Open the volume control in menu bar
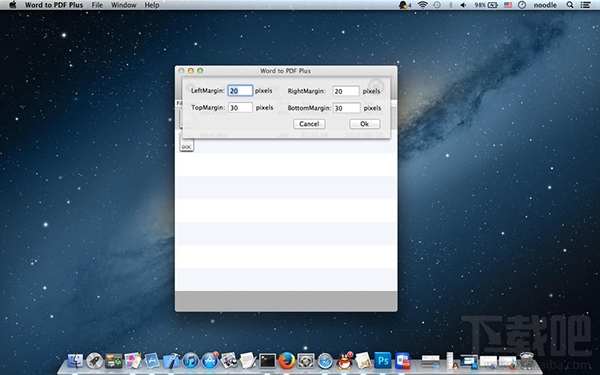Screen dimensions: 600x375 pos(463,5)
